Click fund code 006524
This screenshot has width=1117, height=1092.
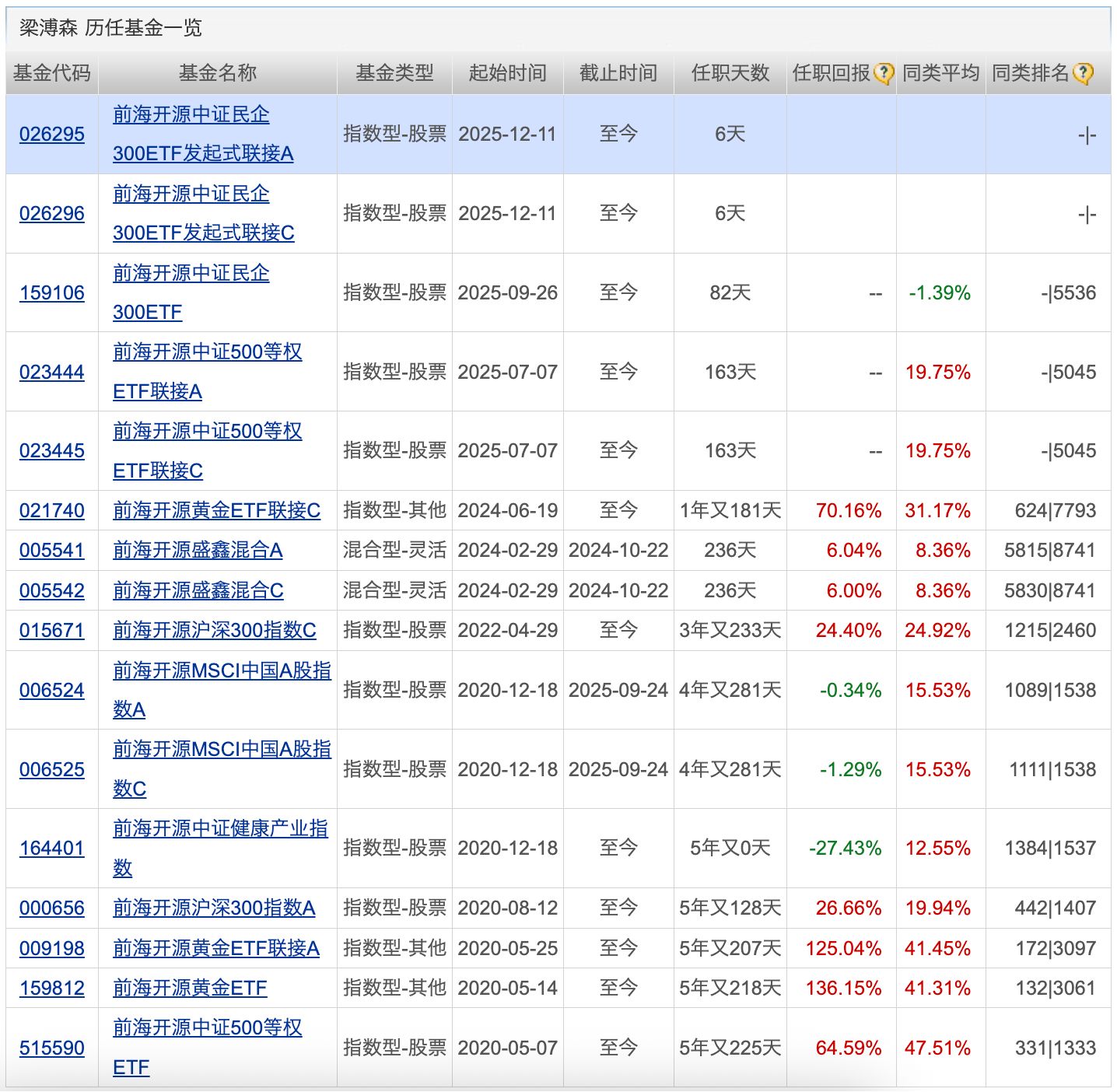pyautogui.click(x=52, y=691)
